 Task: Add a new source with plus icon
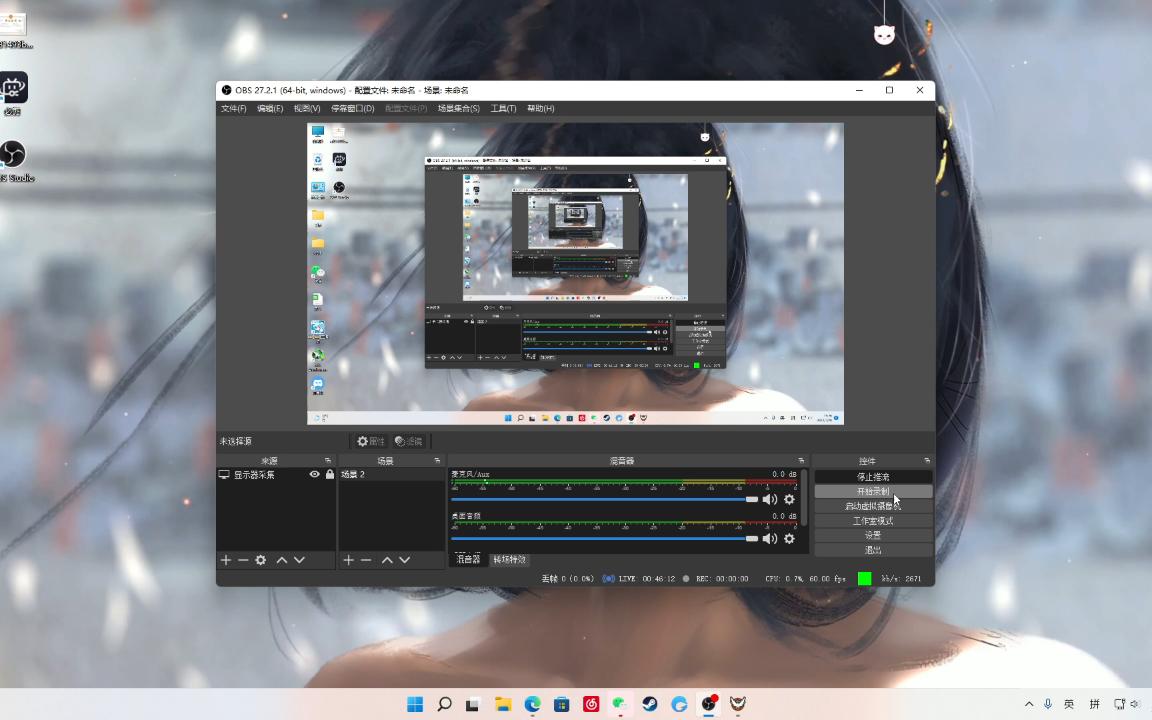pyautogui.click(x=226, y=560)
